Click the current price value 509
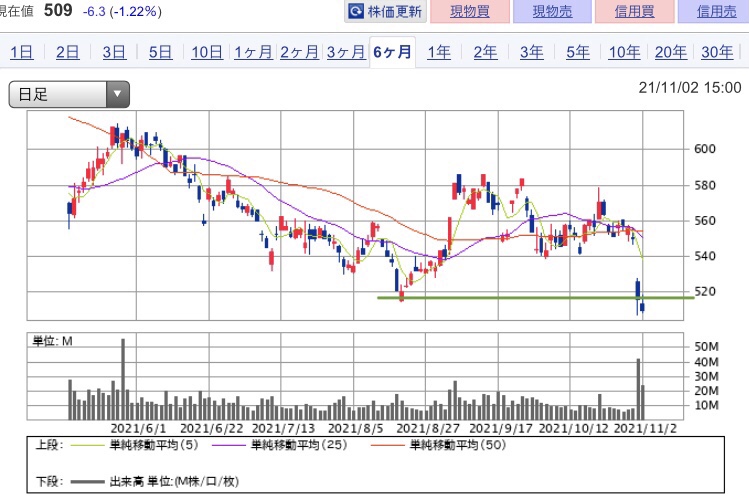Viewport: 749px width, 496px height. [x=58, y=10]
